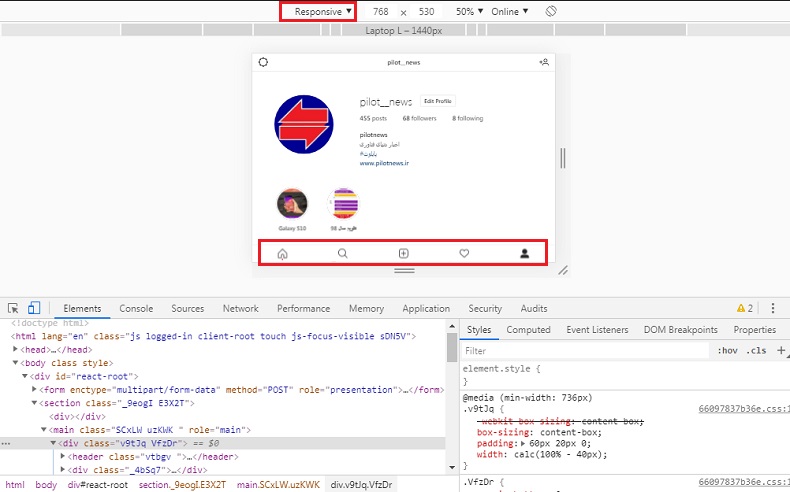Open the Galaxy S10 story highlight

[292, 203]
